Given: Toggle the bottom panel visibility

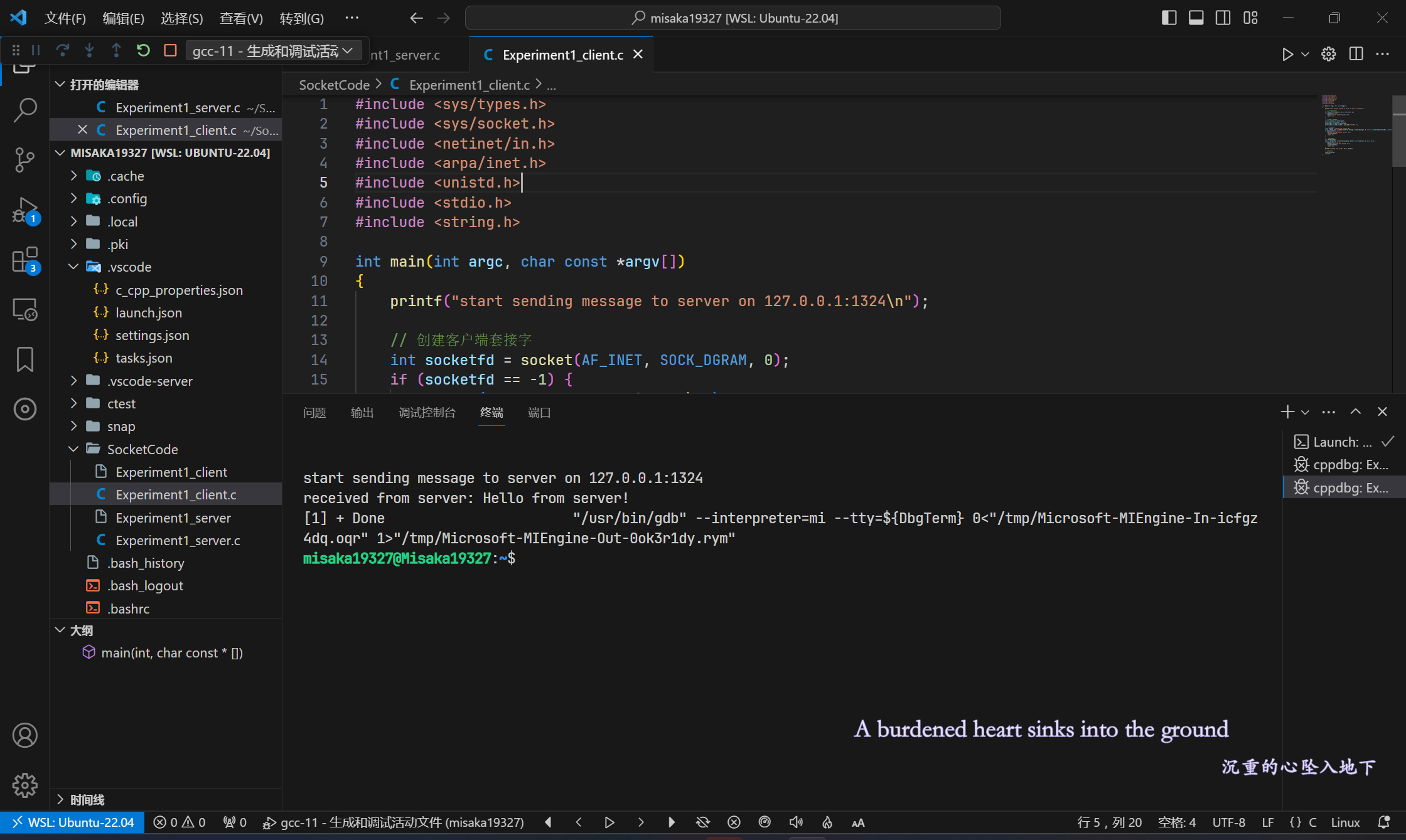Looking at the screenshot, I should 1196,18.
